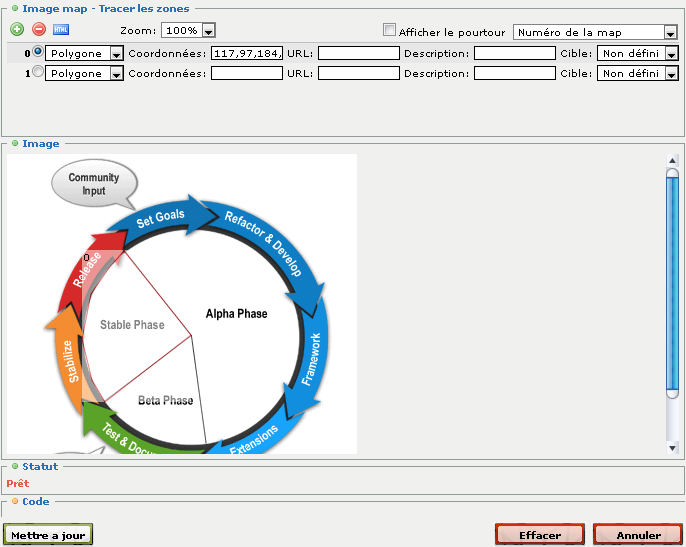The width and height of the screenshot is (686, 547).
Task: Select the radio button for zone 0
Action: point(39,52)
